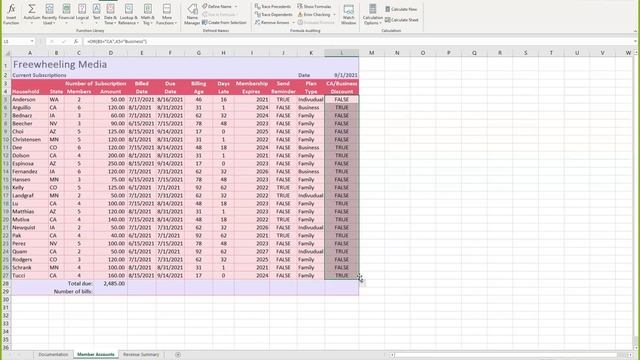Select column L header

[x=342, y=53]
